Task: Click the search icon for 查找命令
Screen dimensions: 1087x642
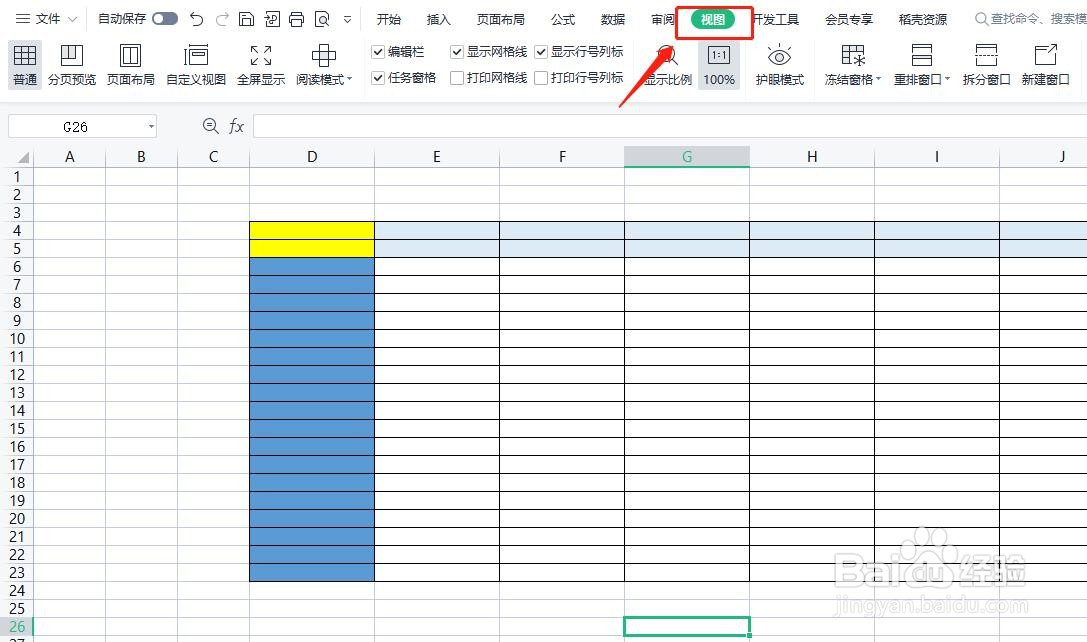Action: 981,19
